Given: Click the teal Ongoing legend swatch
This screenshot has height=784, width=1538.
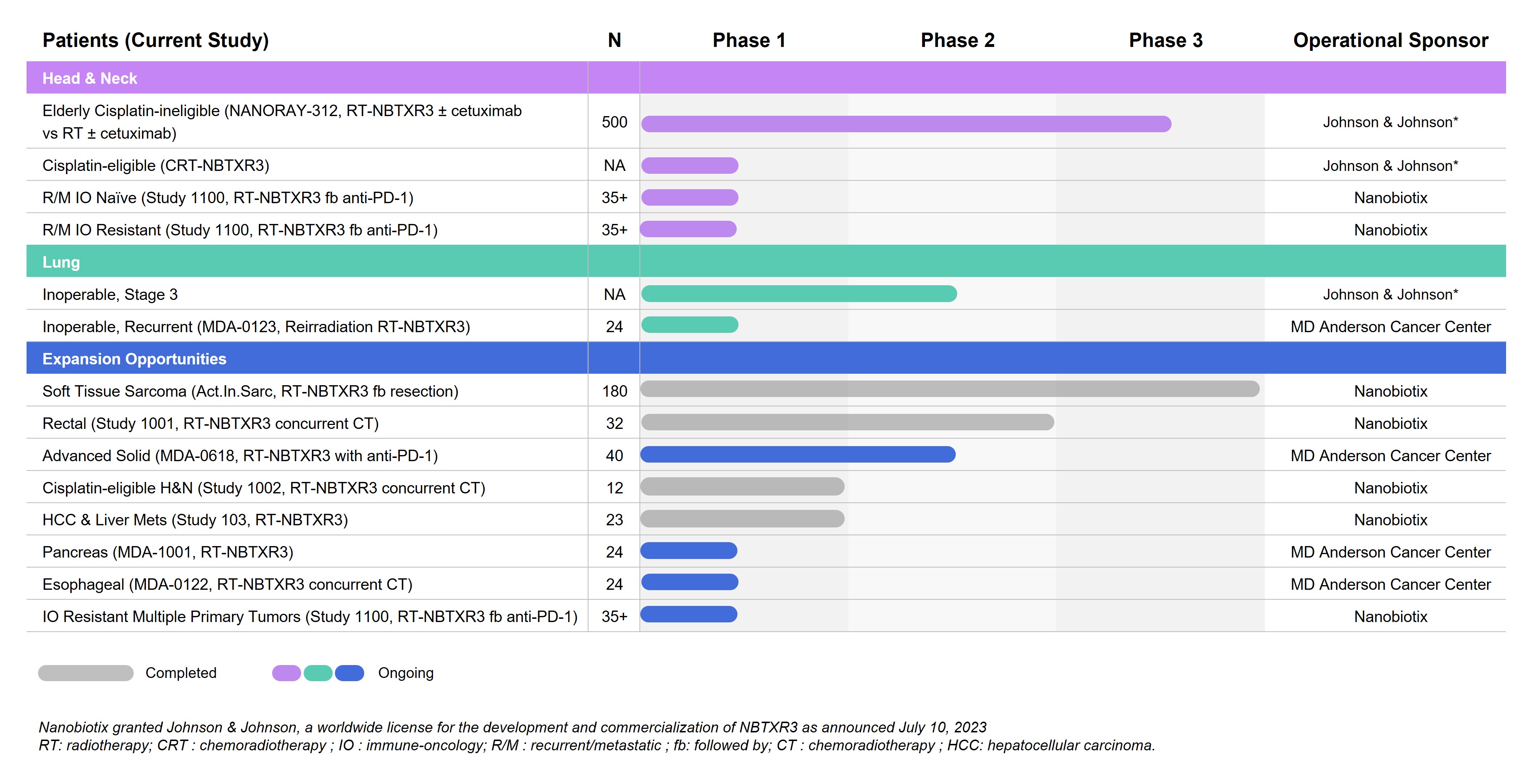Looking at the screenshot, I should 318,673.
